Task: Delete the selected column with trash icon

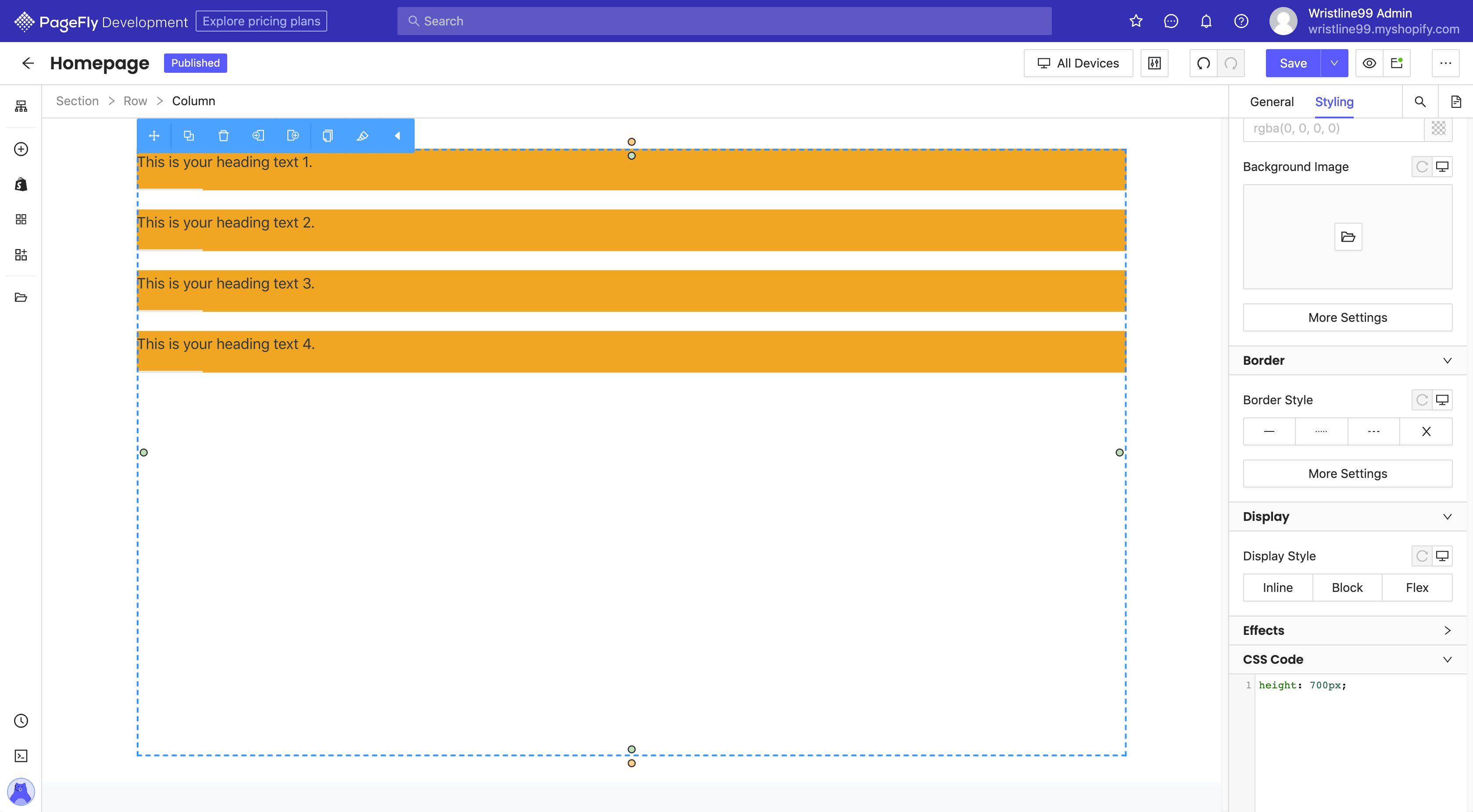Action: point(224,135)
